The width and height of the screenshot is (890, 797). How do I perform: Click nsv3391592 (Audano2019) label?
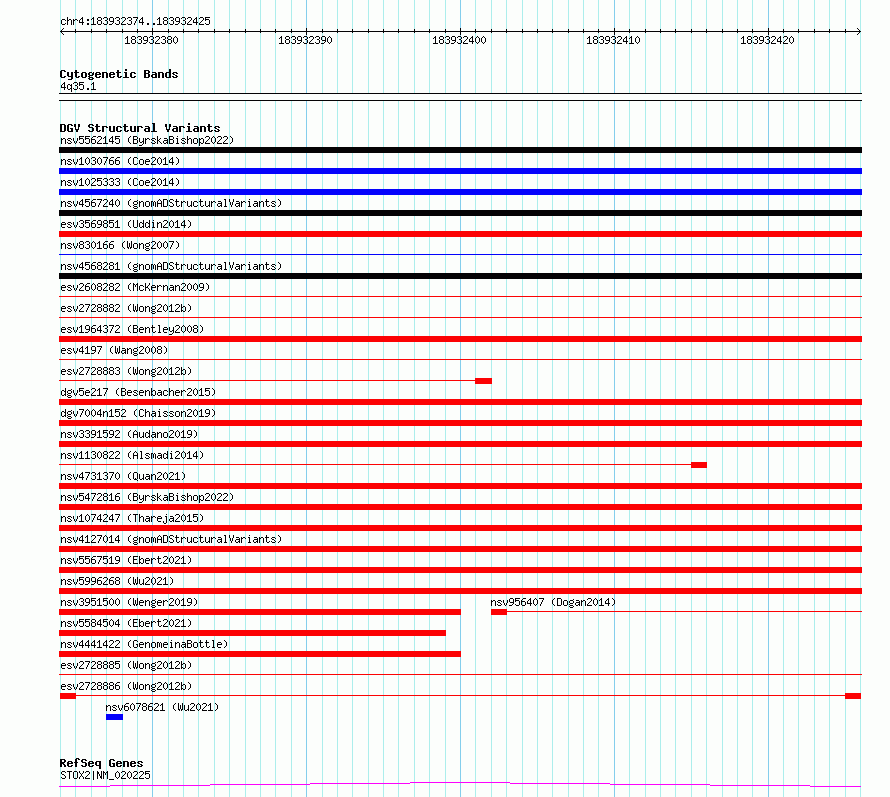coord(129,434)
